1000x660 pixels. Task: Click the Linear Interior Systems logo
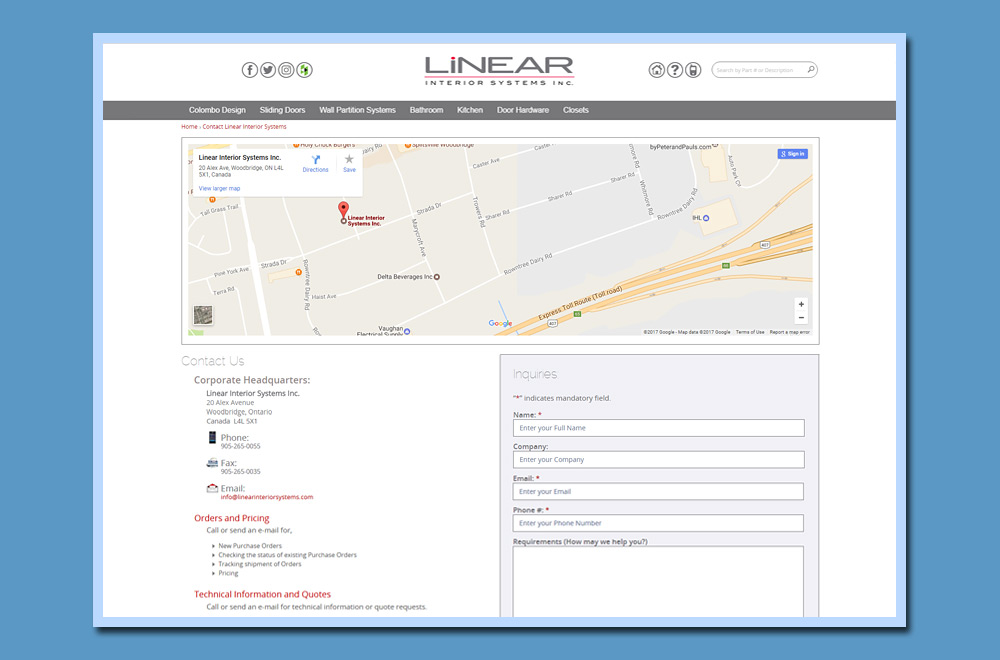pos(499,70)
